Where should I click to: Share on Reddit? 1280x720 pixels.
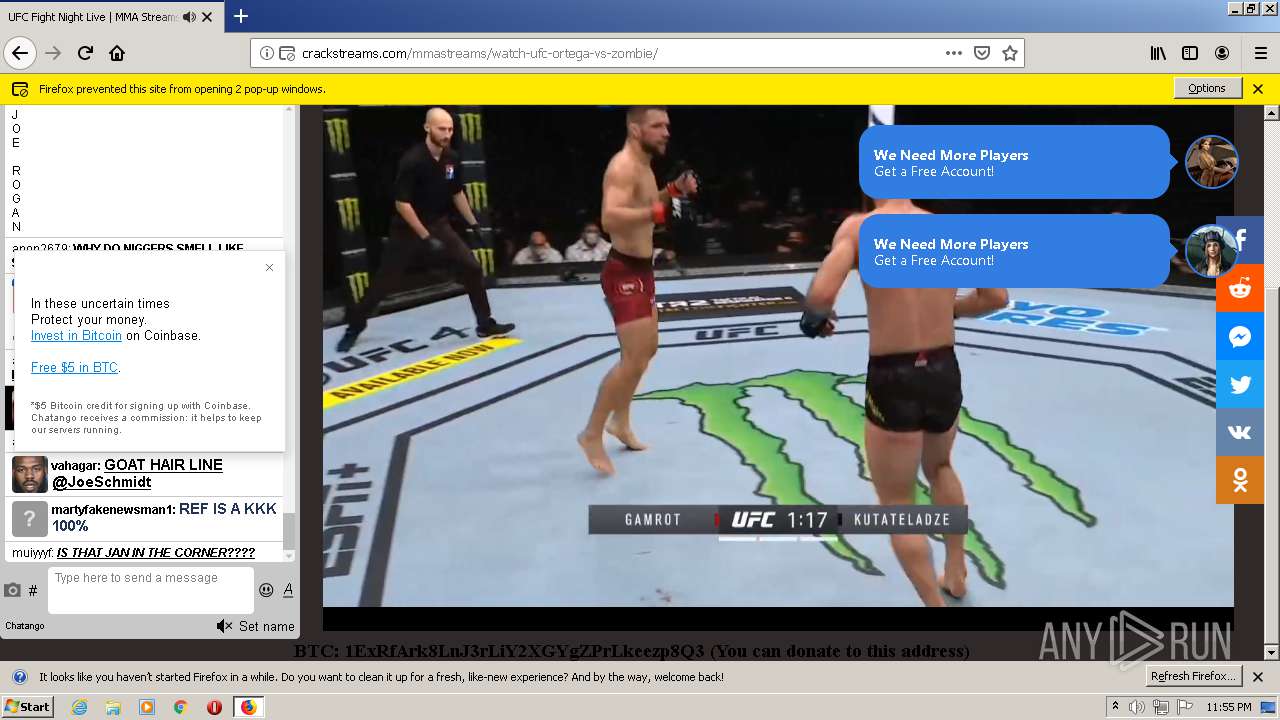pos(1240,289)
